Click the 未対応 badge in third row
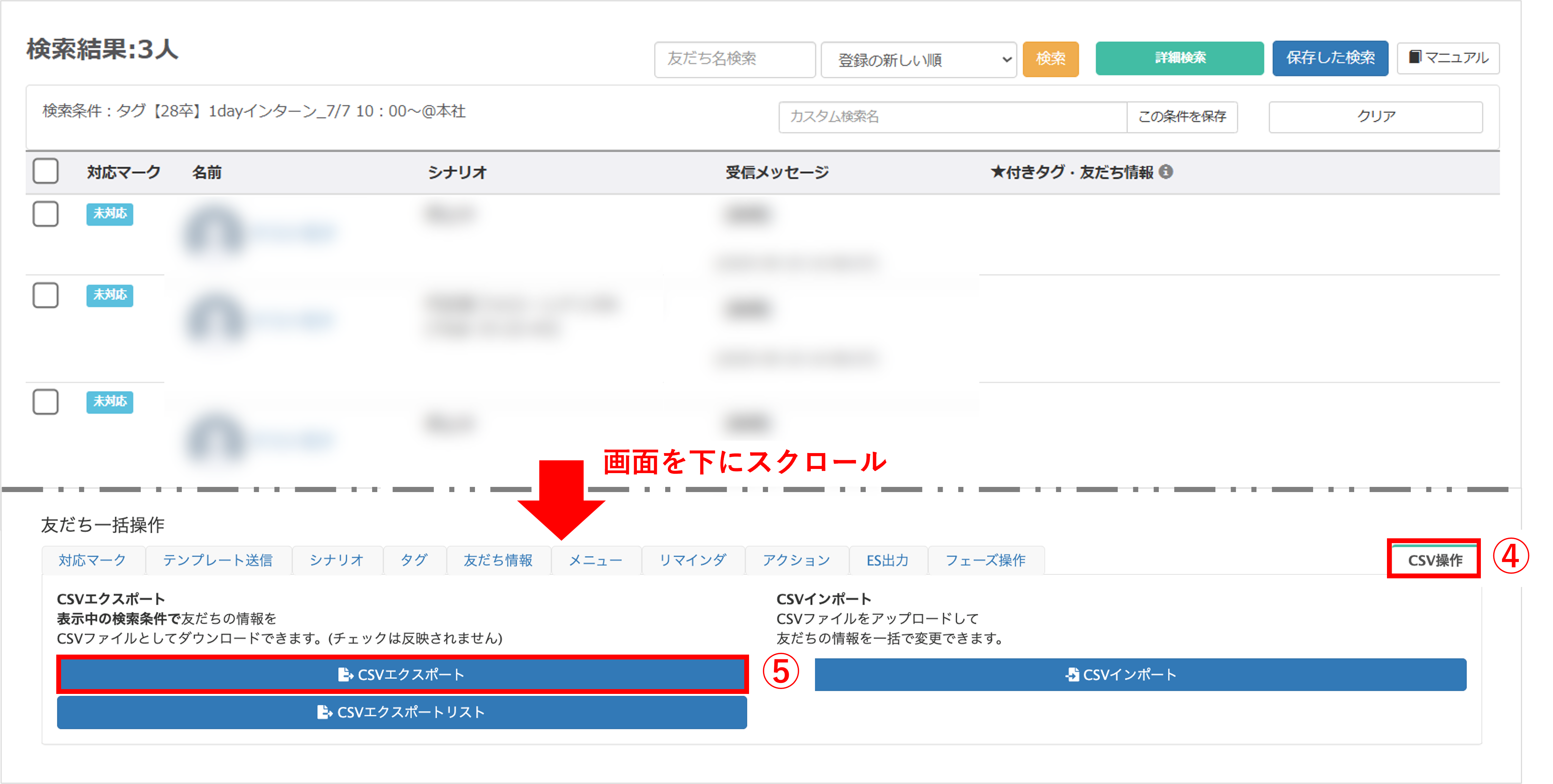 coord(110,401)
